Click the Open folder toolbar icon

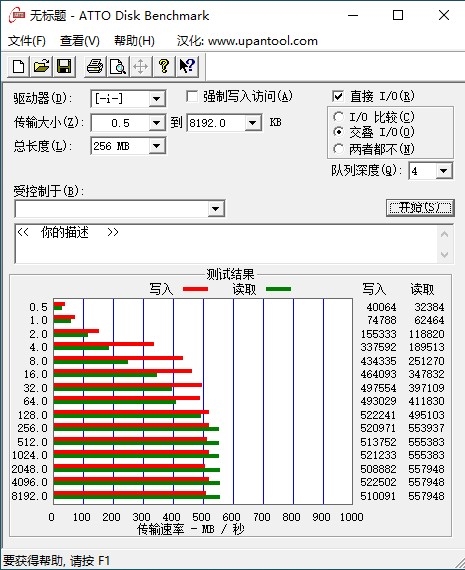pyautogui.click(x=41, y=67)
